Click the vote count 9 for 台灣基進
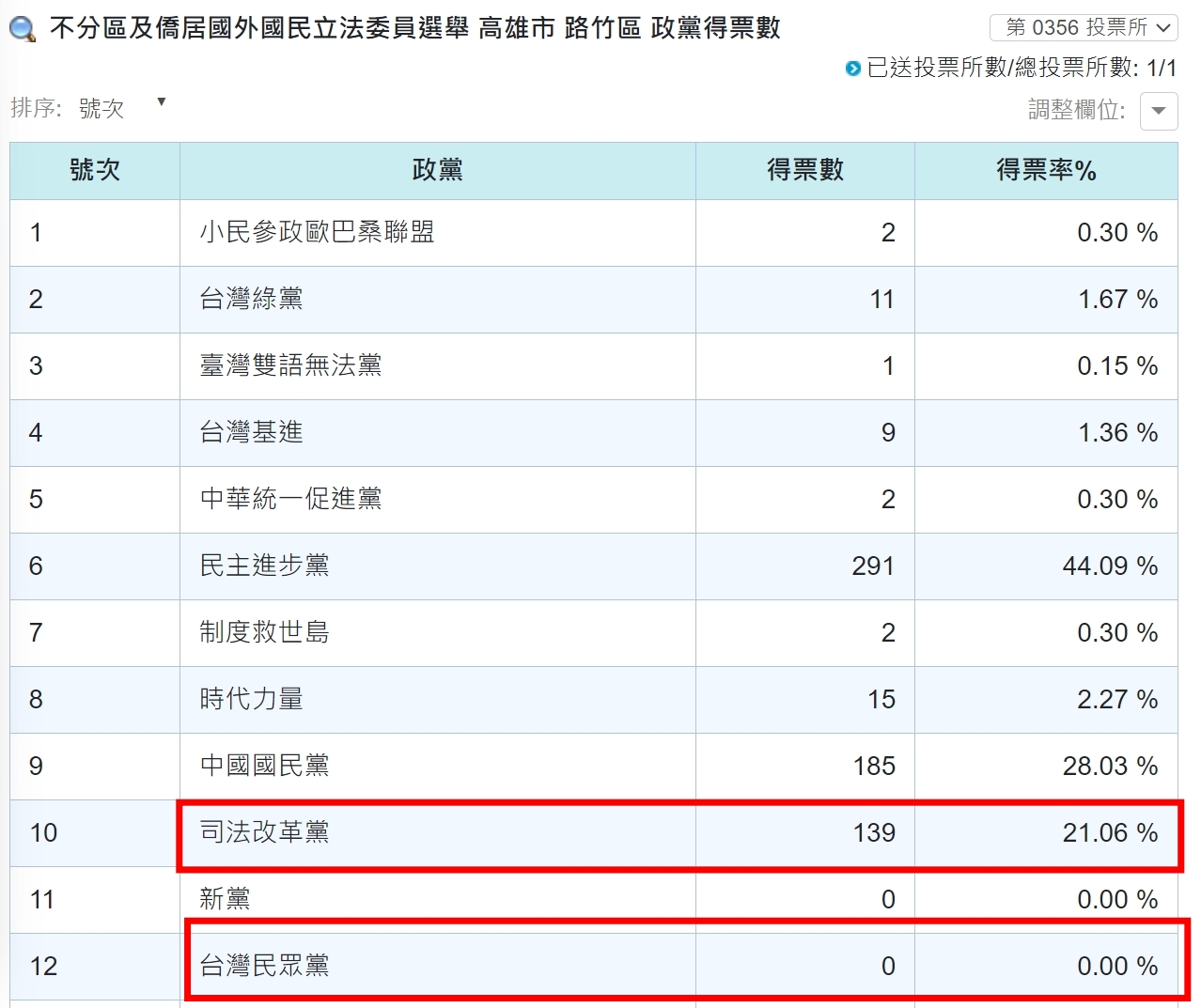This screenshot has height=1008, width=1201. click(888, 433)
